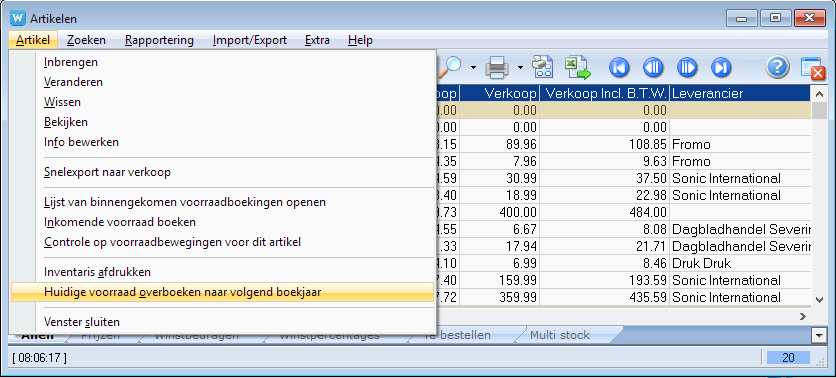Open the Artikel menu
The height and width of the screenshot is (378, 836).
tap(33, 40)
